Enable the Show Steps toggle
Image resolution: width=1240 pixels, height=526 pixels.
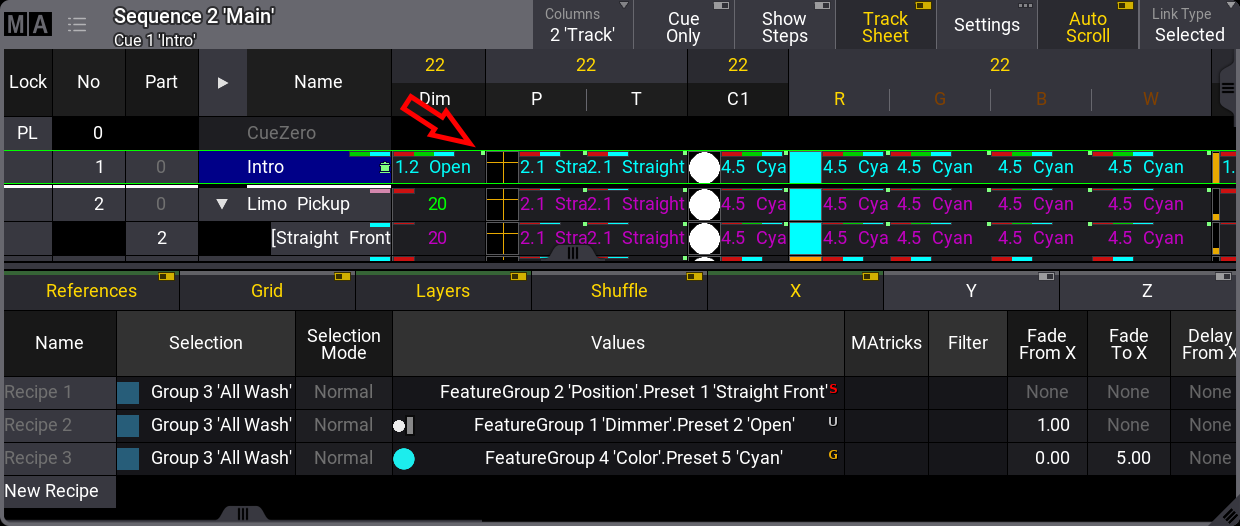pos(784,26)
